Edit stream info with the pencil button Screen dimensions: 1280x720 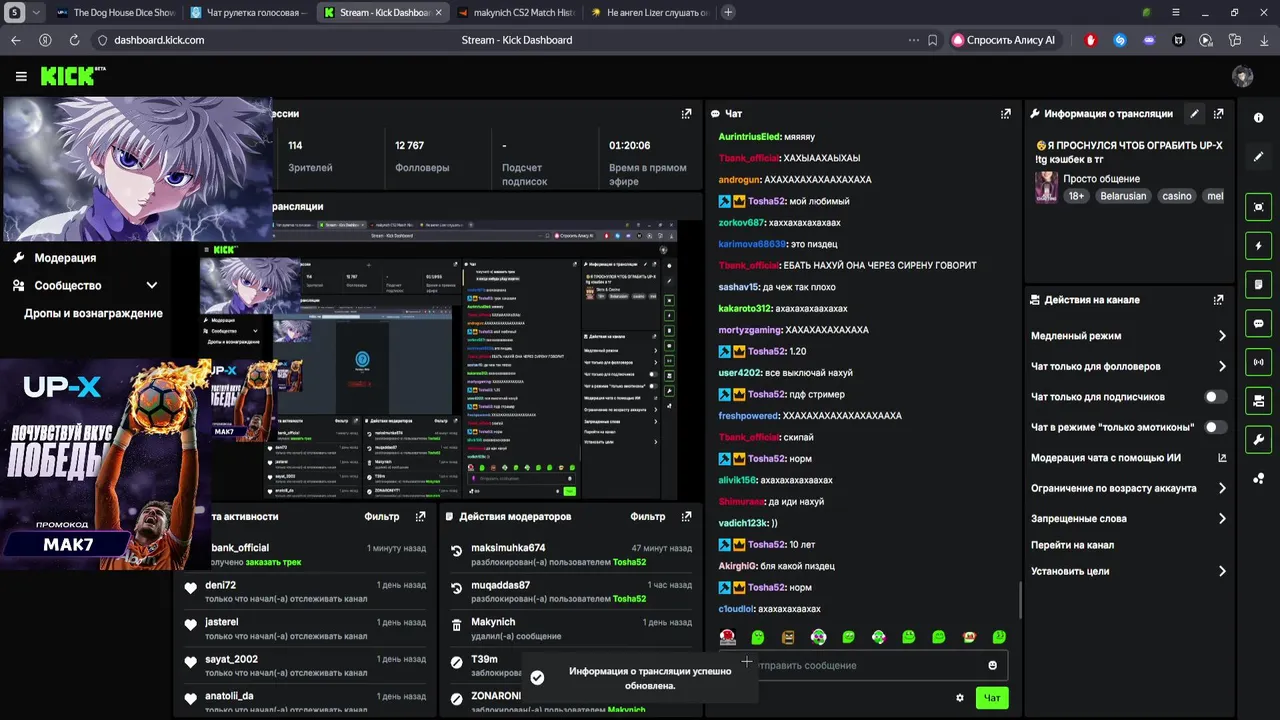pyautogui.click(x=1194, y=114)
